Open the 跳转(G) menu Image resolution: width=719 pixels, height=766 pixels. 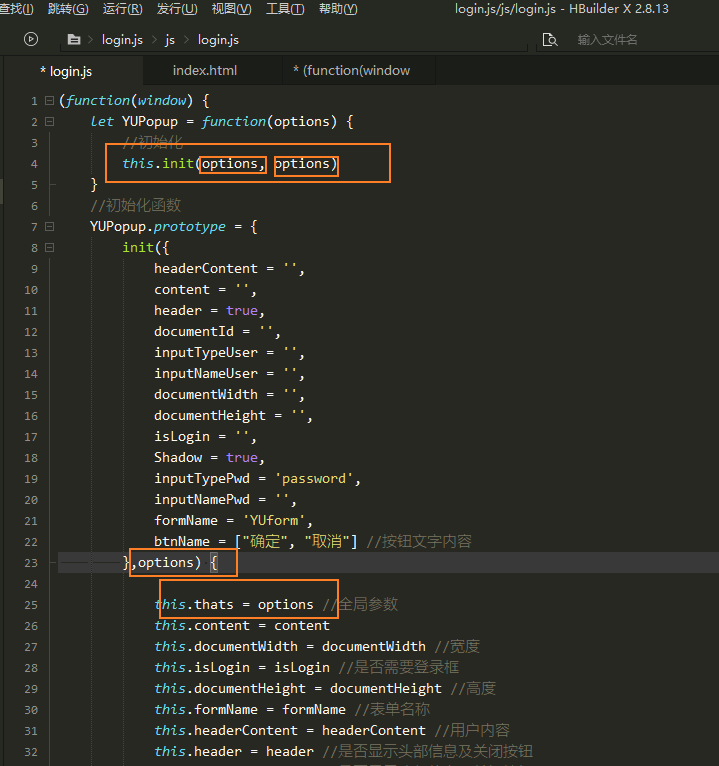(68, 9)
